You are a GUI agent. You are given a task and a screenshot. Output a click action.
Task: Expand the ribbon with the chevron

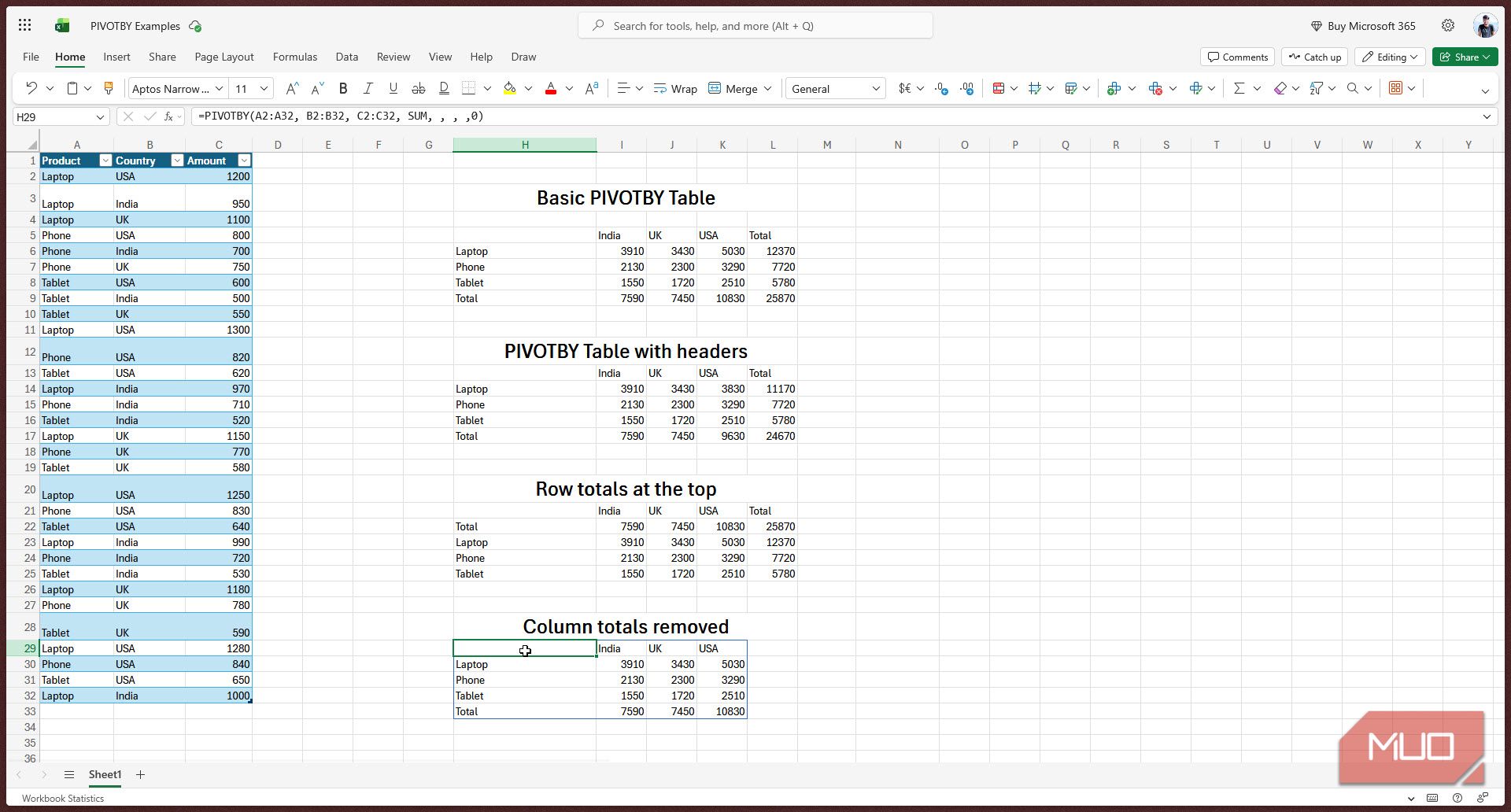coord(1485,90)
